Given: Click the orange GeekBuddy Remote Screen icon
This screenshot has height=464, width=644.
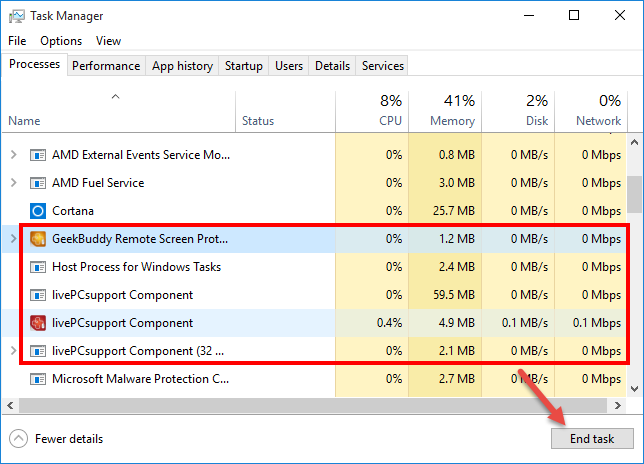Looking at the screenshot, I should (x=38, y=239).
